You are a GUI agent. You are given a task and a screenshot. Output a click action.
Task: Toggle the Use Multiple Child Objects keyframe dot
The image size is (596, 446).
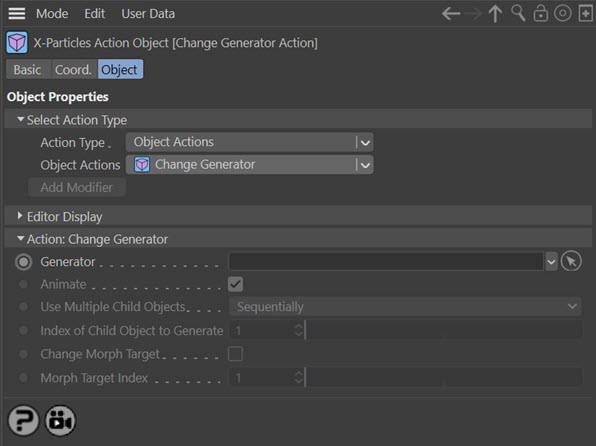(x=23, y=306)
